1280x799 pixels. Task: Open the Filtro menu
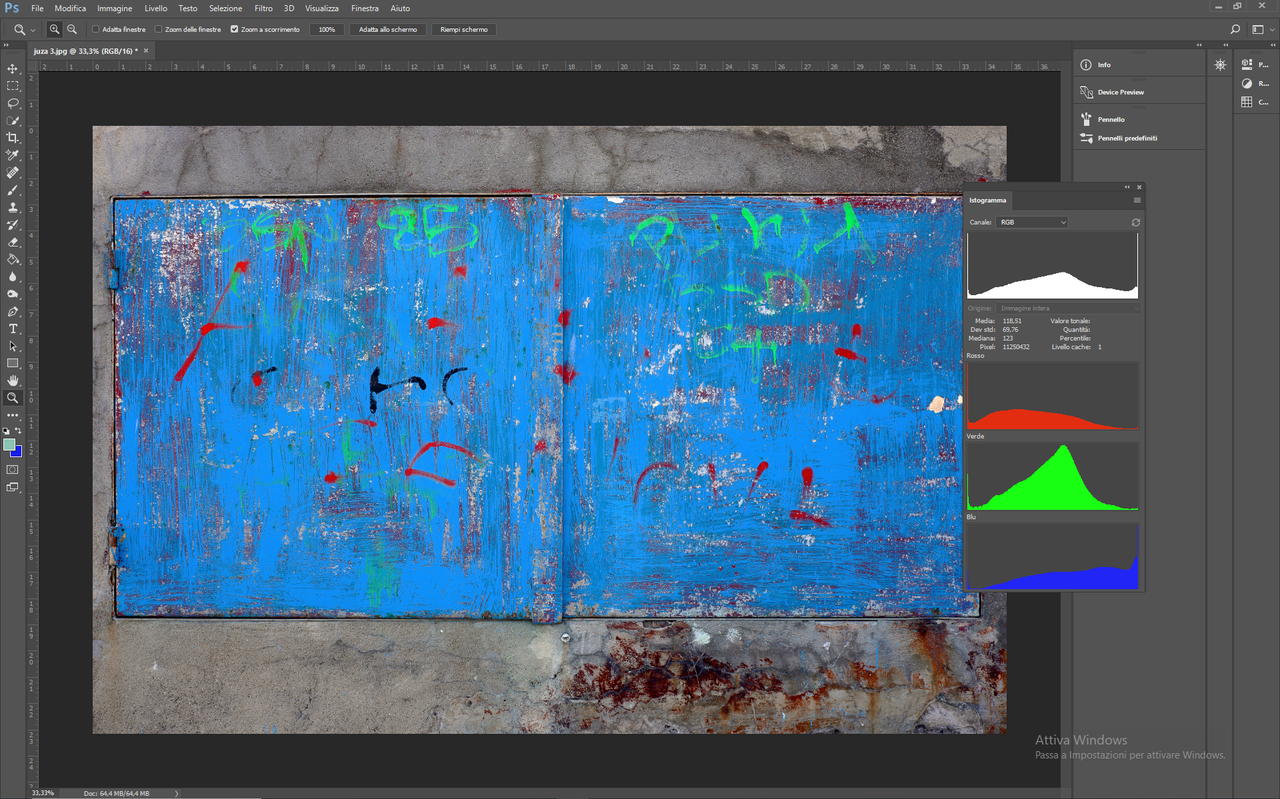(x=263, y=8)
